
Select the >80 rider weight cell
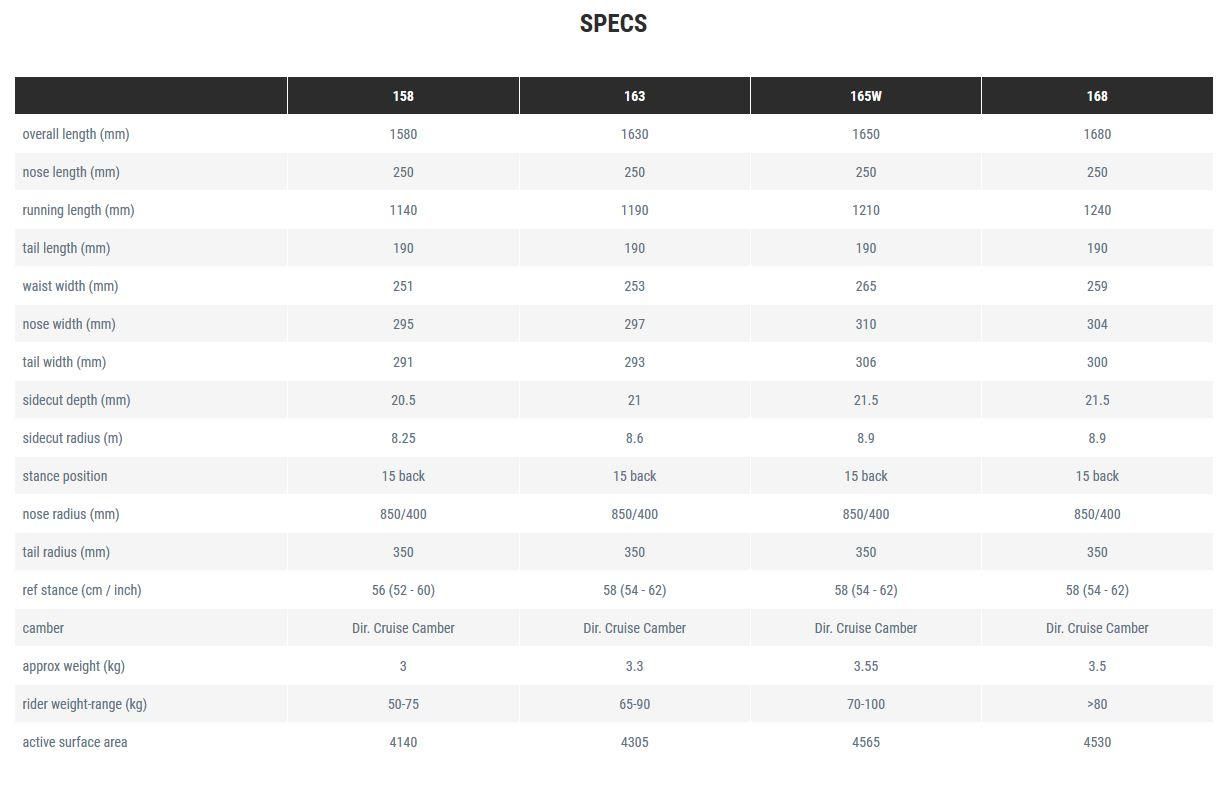point(1097,704)
